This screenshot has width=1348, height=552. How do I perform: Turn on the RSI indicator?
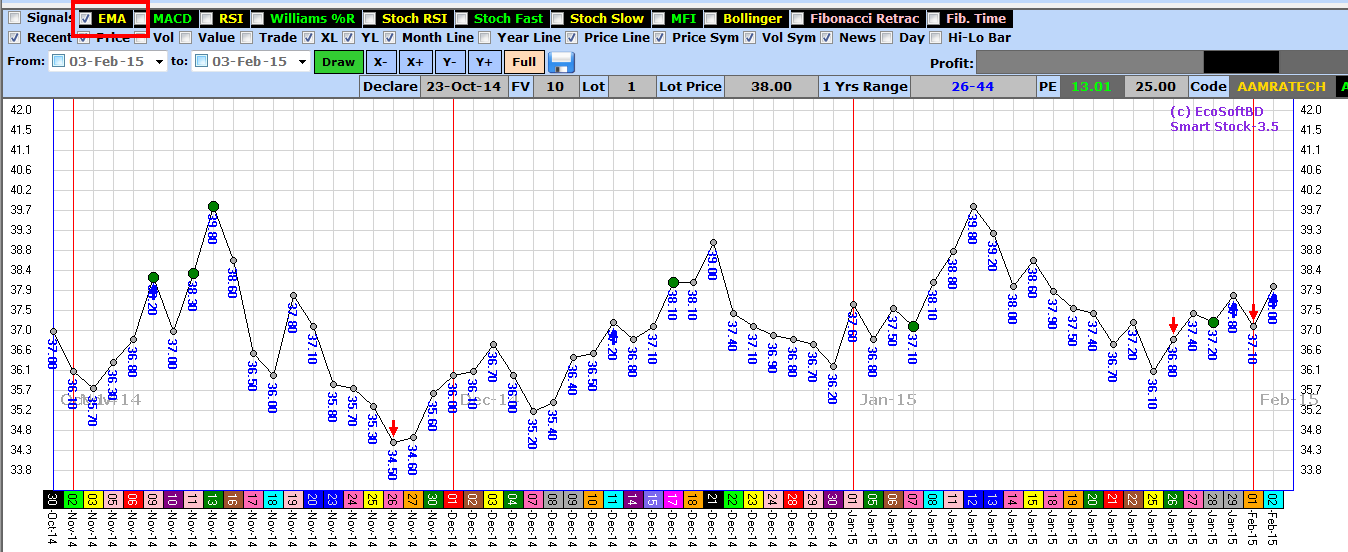point(206,18)
